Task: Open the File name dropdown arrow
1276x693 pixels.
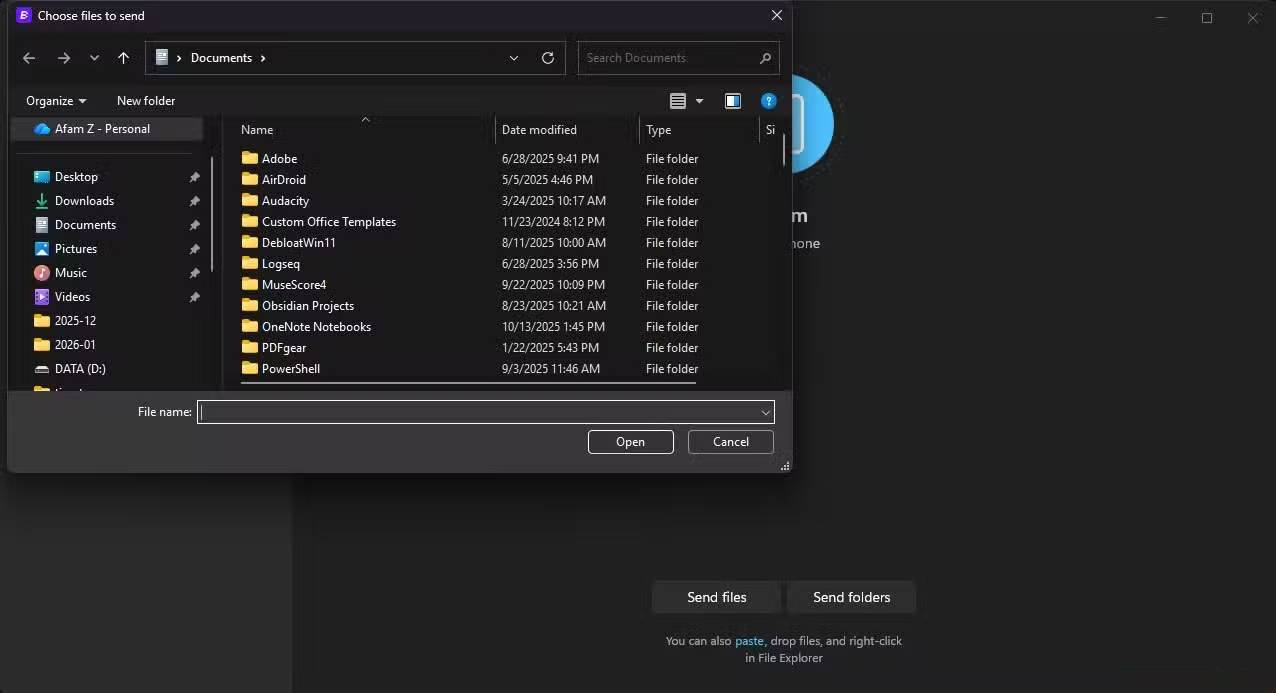Action: pyautogui.click(x=765, y=412)
